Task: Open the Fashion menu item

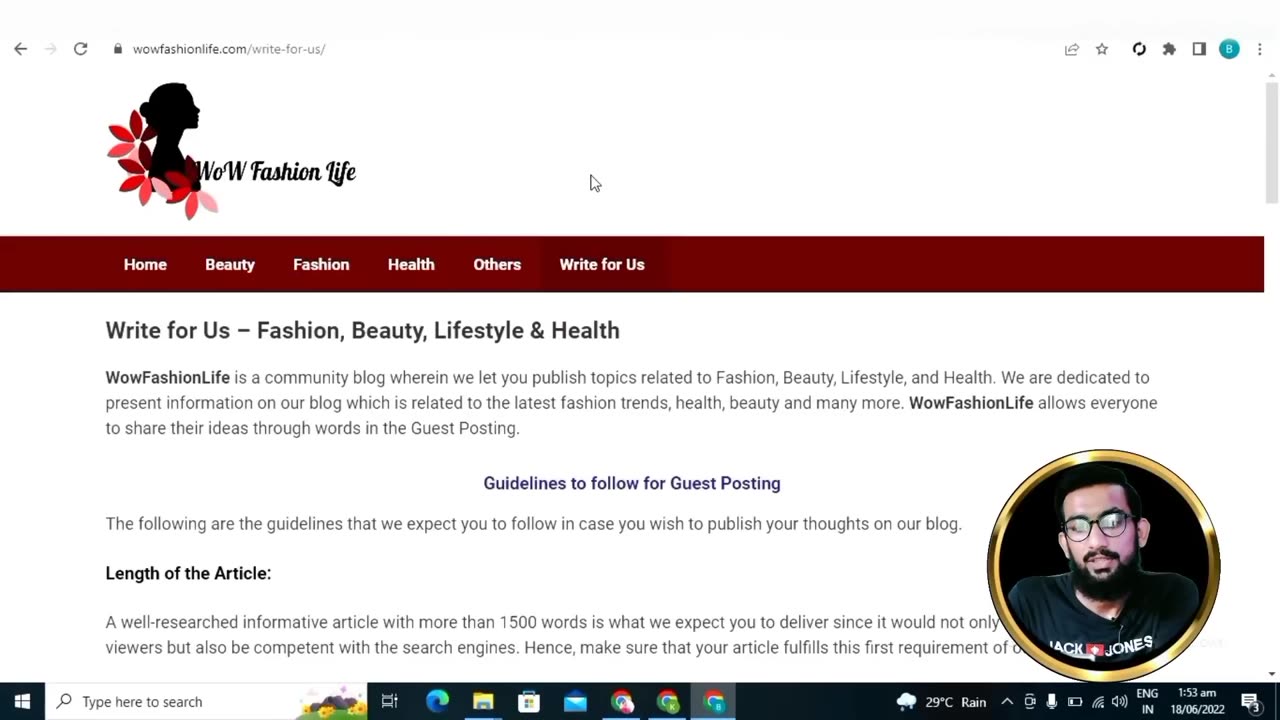Action: (x=321, y=265)
